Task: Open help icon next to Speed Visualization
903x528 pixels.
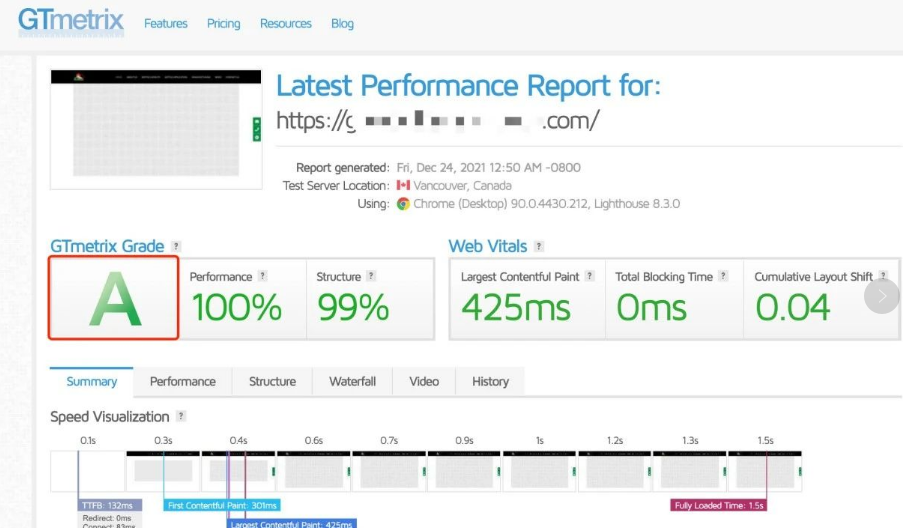Action: tap(181, 416)
